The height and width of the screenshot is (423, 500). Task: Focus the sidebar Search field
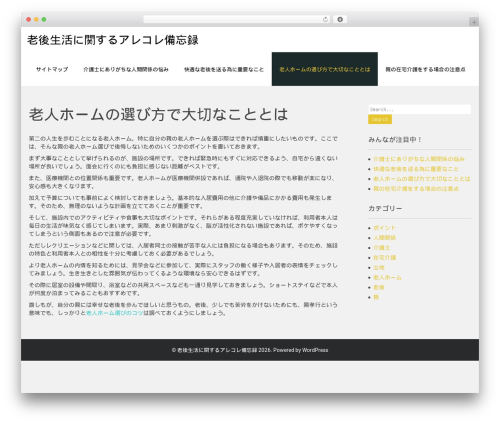(x=420, y=109)
